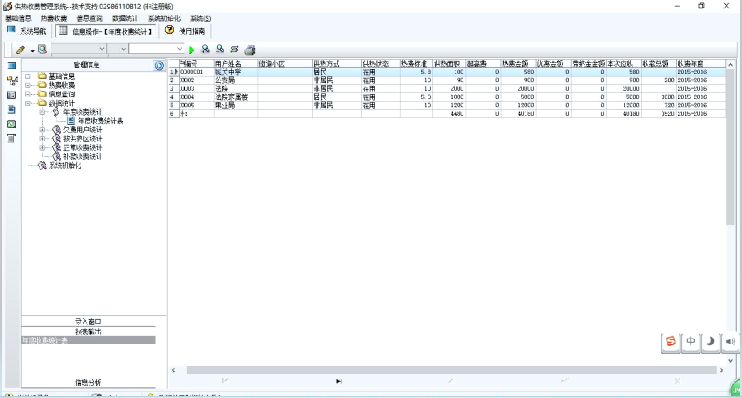Toggle the moon icon in IME bar
The image size is (742, 398).
711,341
